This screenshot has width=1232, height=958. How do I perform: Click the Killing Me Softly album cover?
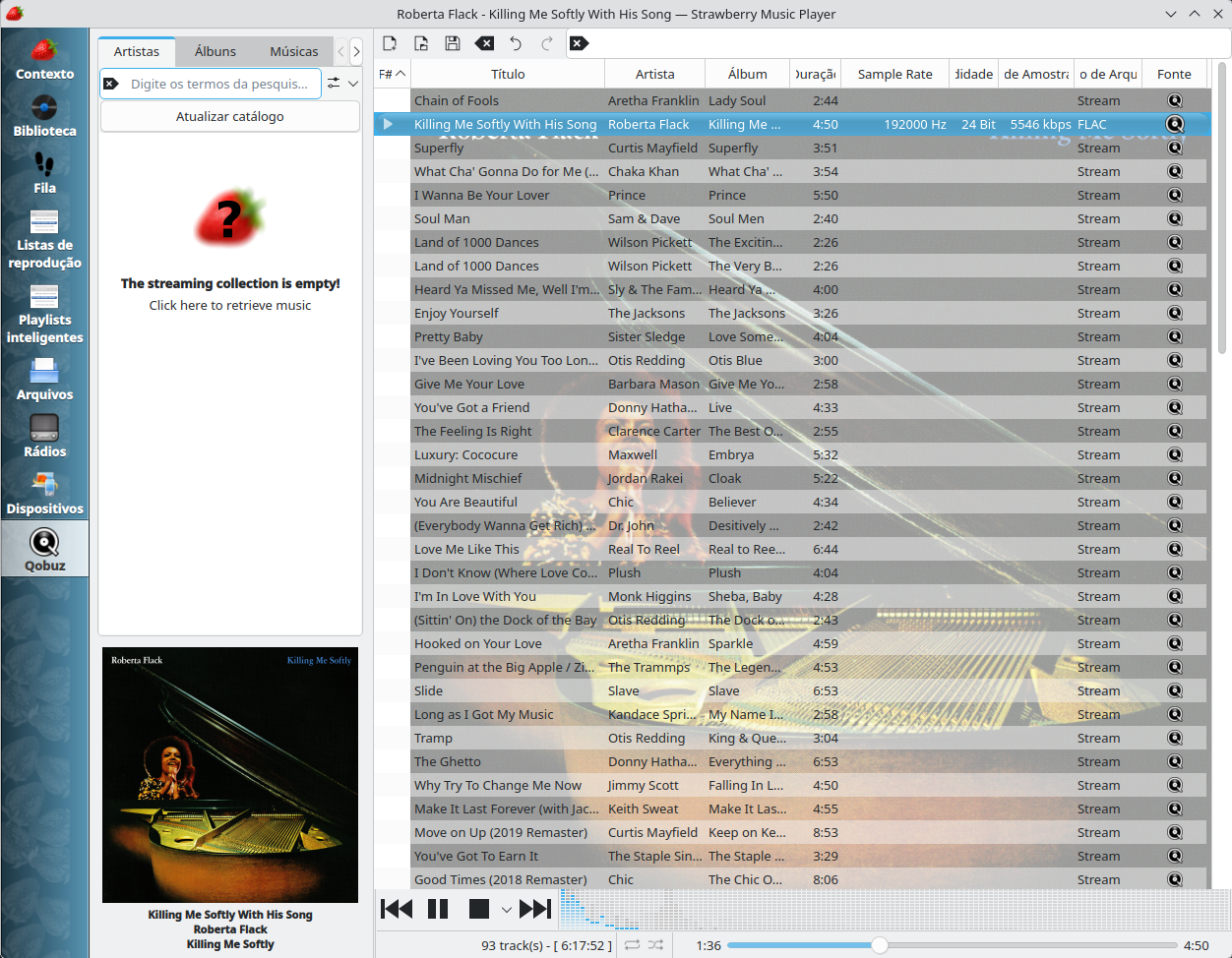coord(230,775)
